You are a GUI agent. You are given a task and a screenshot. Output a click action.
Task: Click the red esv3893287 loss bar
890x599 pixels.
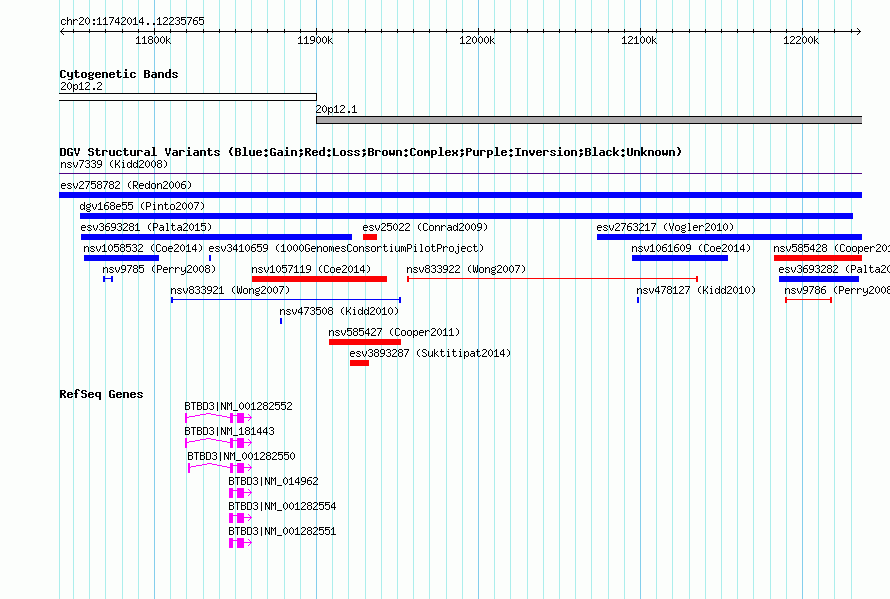coord(359,363)
